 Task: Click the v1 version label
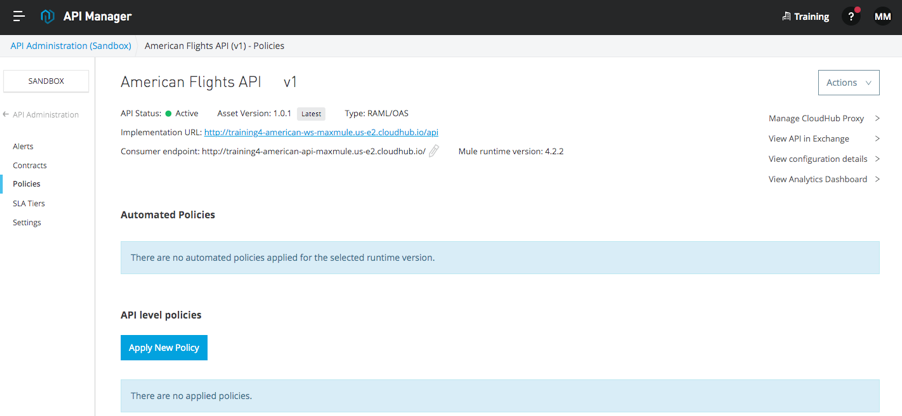(290, 82)
